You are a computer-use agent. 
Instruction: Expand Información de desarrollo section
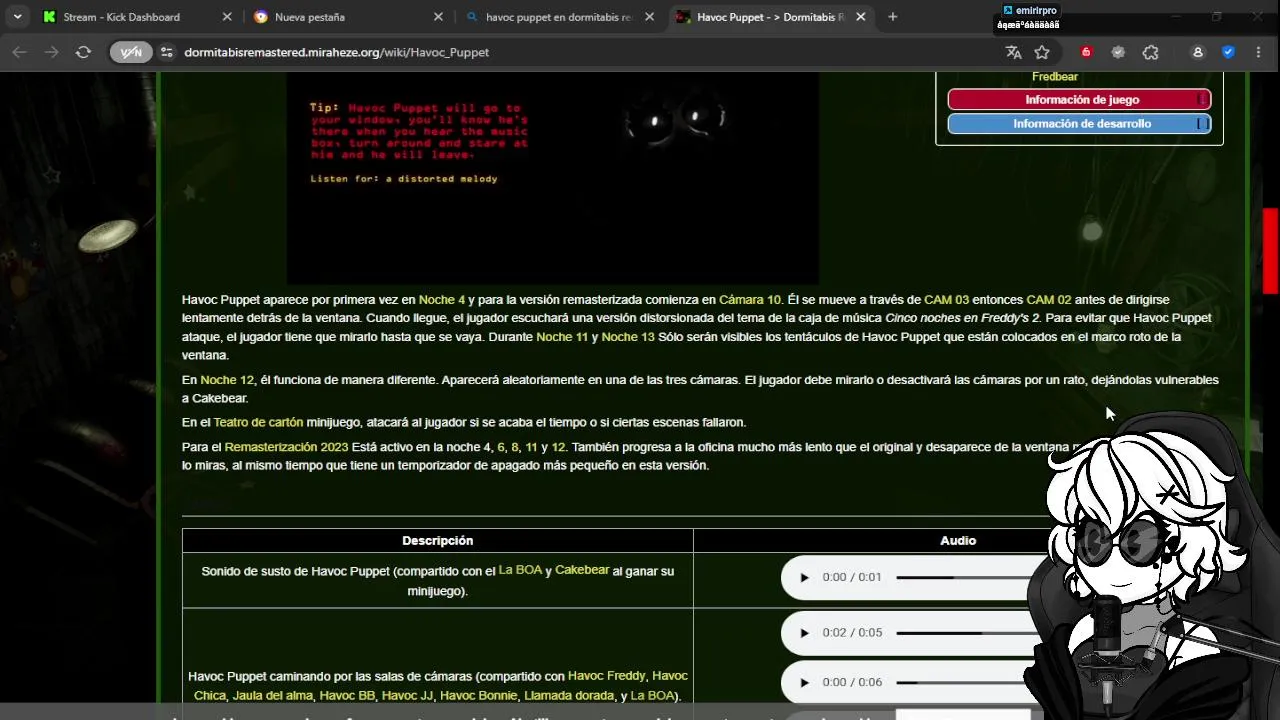coord(1079,124)
